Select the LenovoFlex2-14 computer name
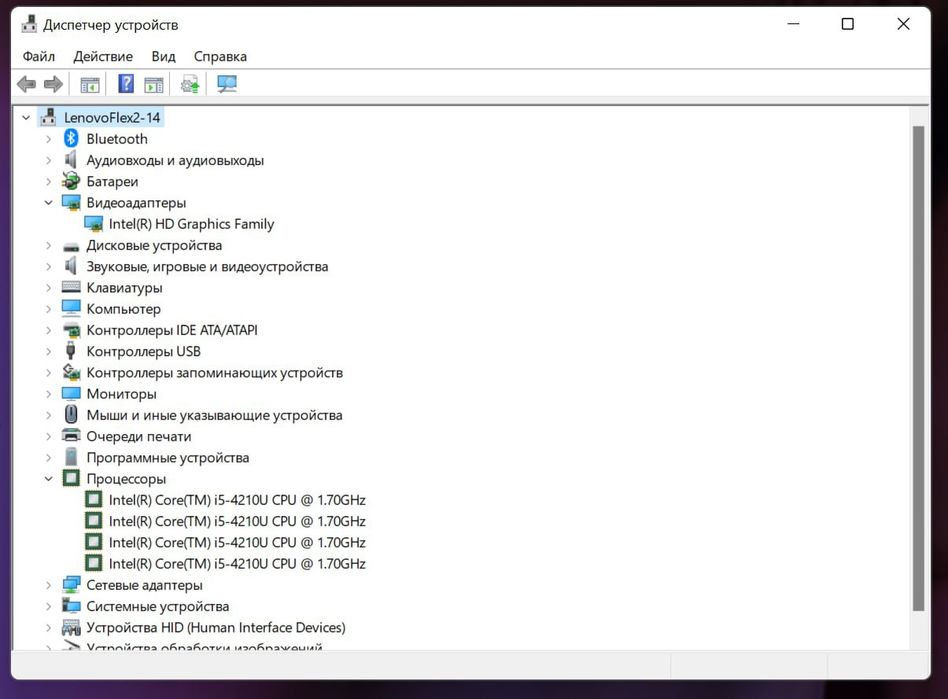This screenshot has height=699, width=948. [x=112, y=117]
